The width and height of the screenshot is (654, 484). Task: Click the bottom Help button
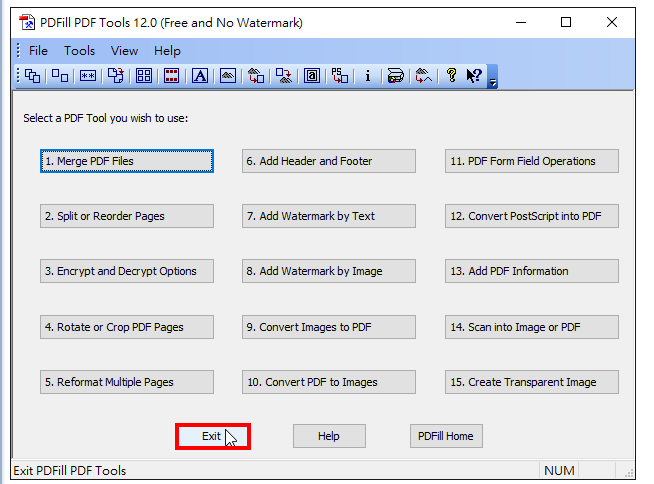click(x=329, y=436)
